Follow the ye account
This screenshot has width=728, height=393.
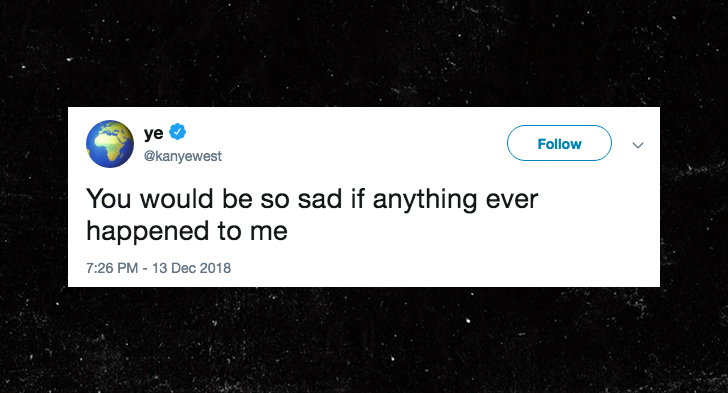[559, 143]
